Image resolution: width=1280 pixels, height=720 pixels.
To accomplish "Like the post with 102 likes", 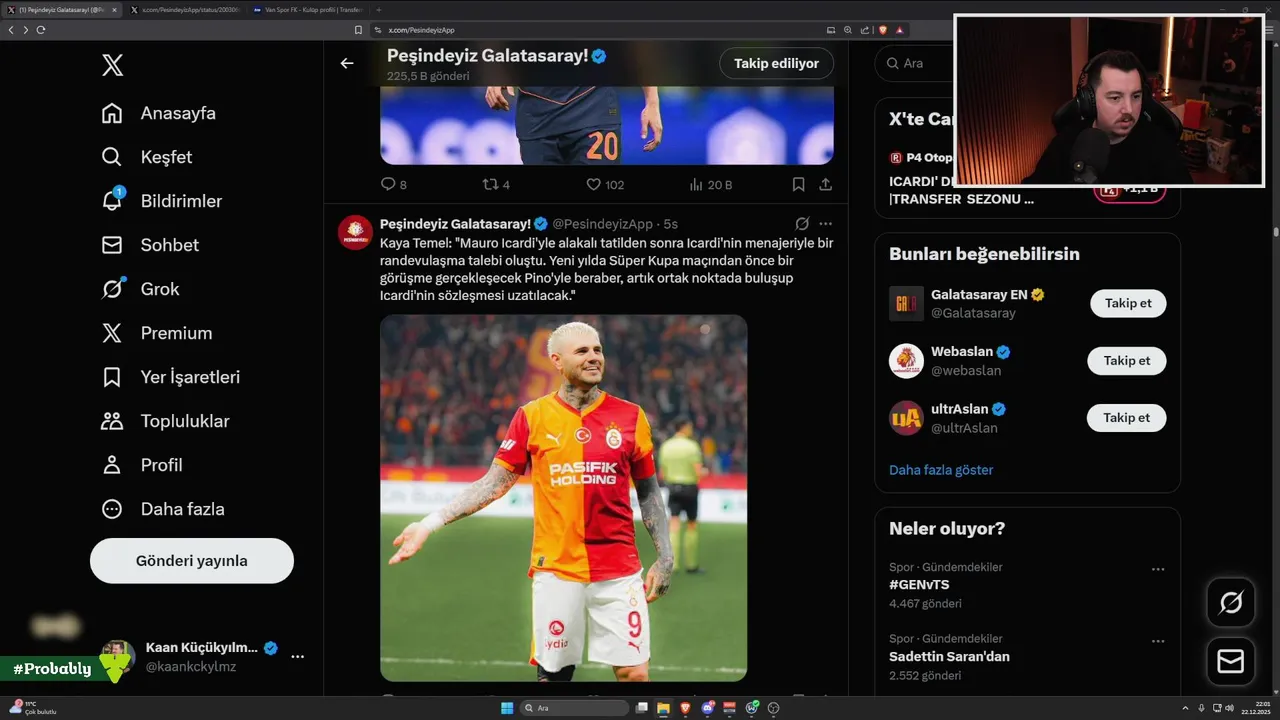I will click(x=605, y=184).
